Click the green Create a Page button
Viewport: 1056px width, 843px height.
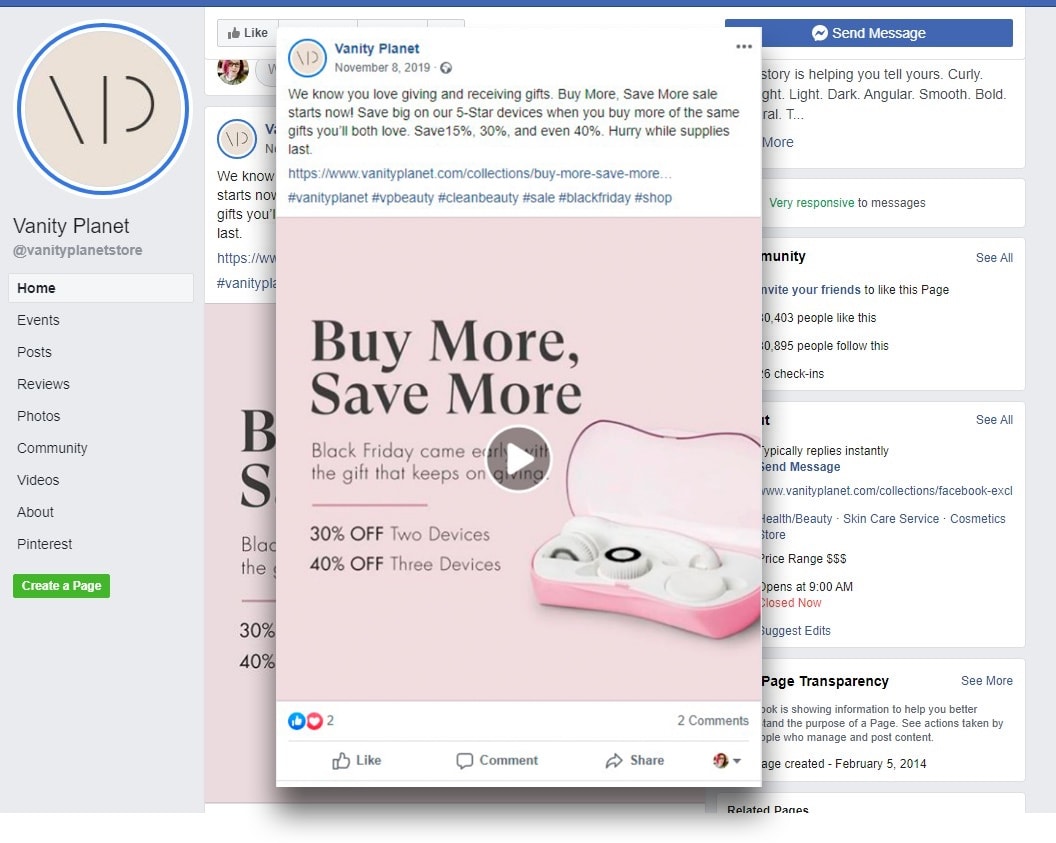[x=61, y=586]
